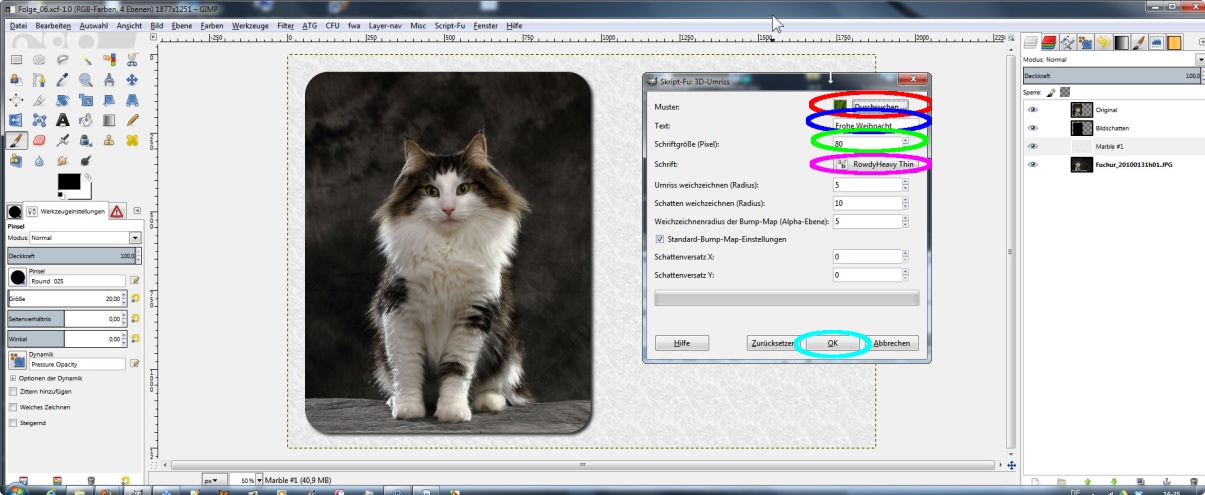Hide the Original layer via eye icon
Viewport: 1205px width, 495px height.
click(x=1033, y=110)
